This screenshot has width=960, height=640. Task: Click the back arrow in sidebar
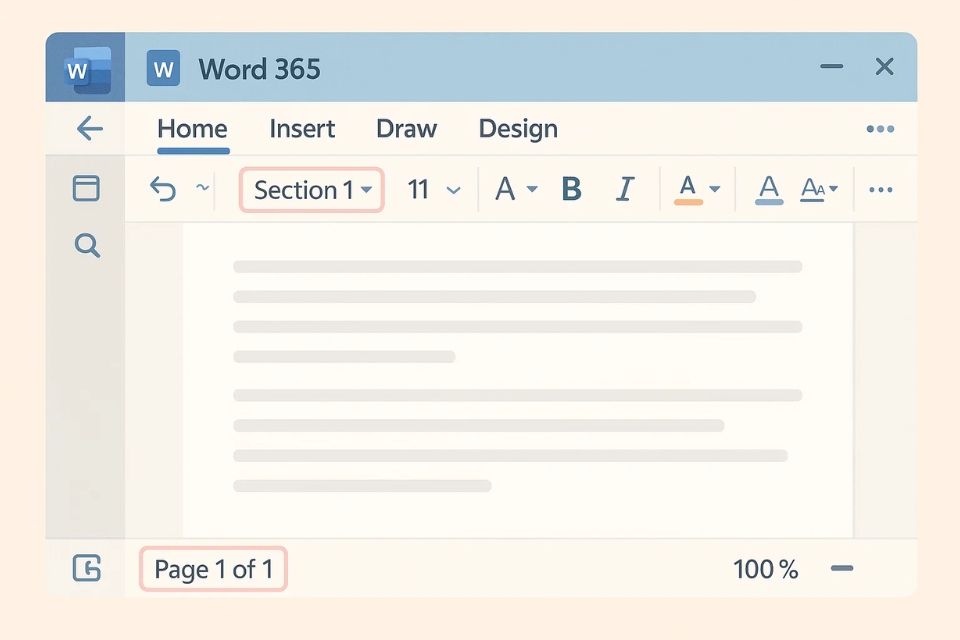(90, 128)
